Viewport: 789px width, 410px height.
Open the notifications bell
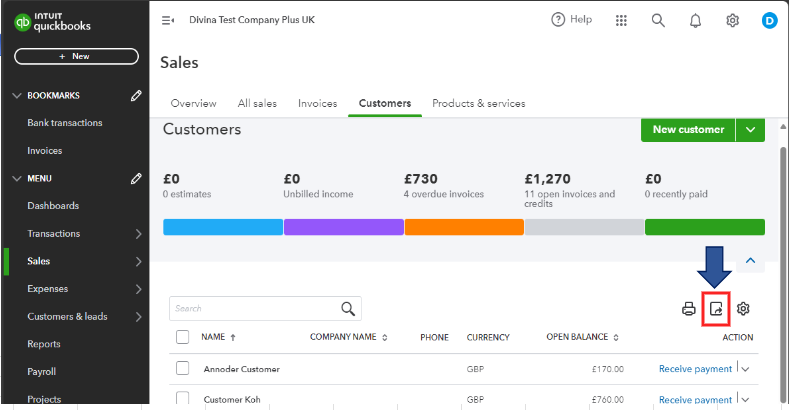[x=695, y=20]
